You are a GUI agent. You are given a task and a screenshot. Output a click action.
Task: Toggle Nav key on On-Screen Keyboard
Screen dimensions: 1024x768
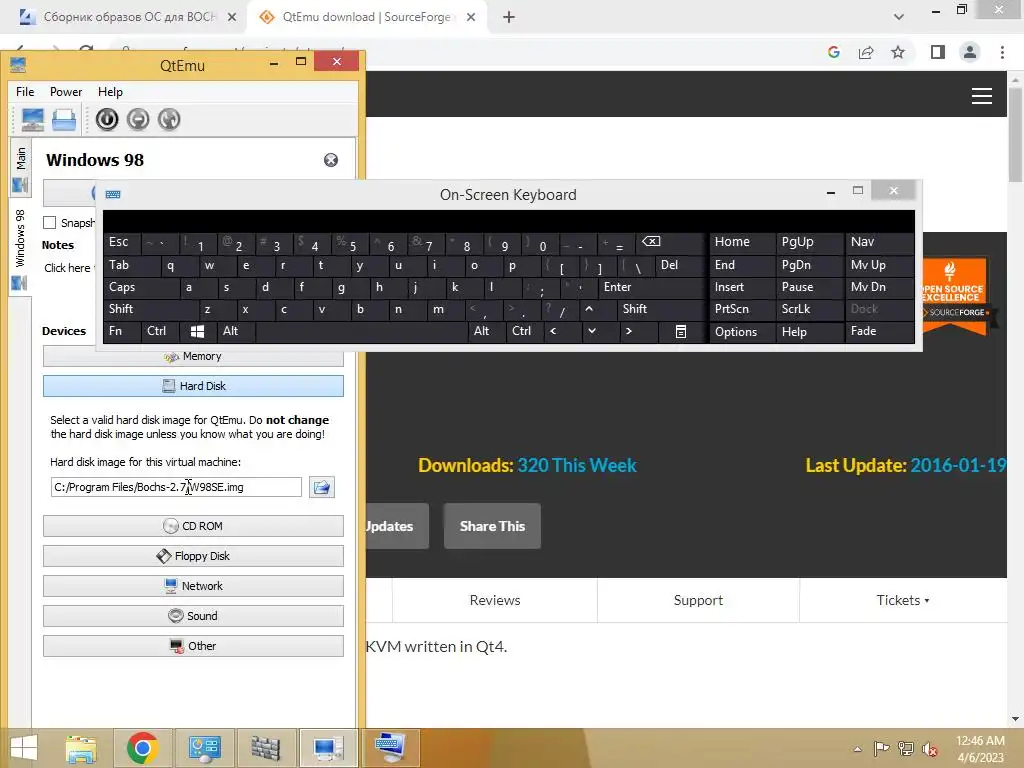[879, 242]
